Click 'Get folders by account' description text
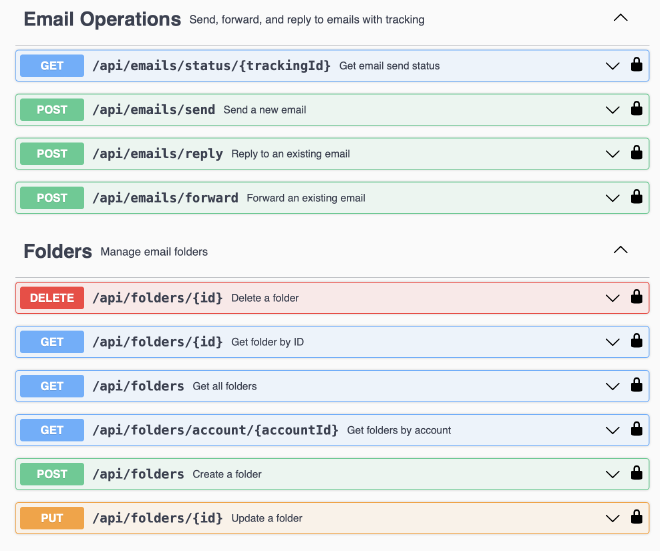The image size is (660, 551). [x=399, y=430]
